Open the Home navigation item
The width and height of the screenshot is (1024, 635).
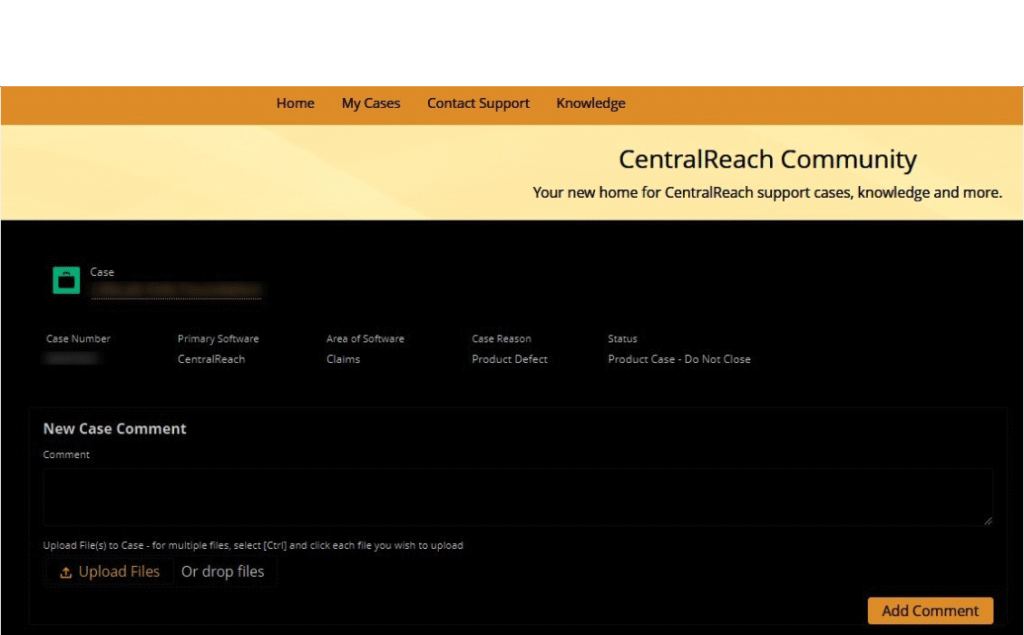click(295, 103)
